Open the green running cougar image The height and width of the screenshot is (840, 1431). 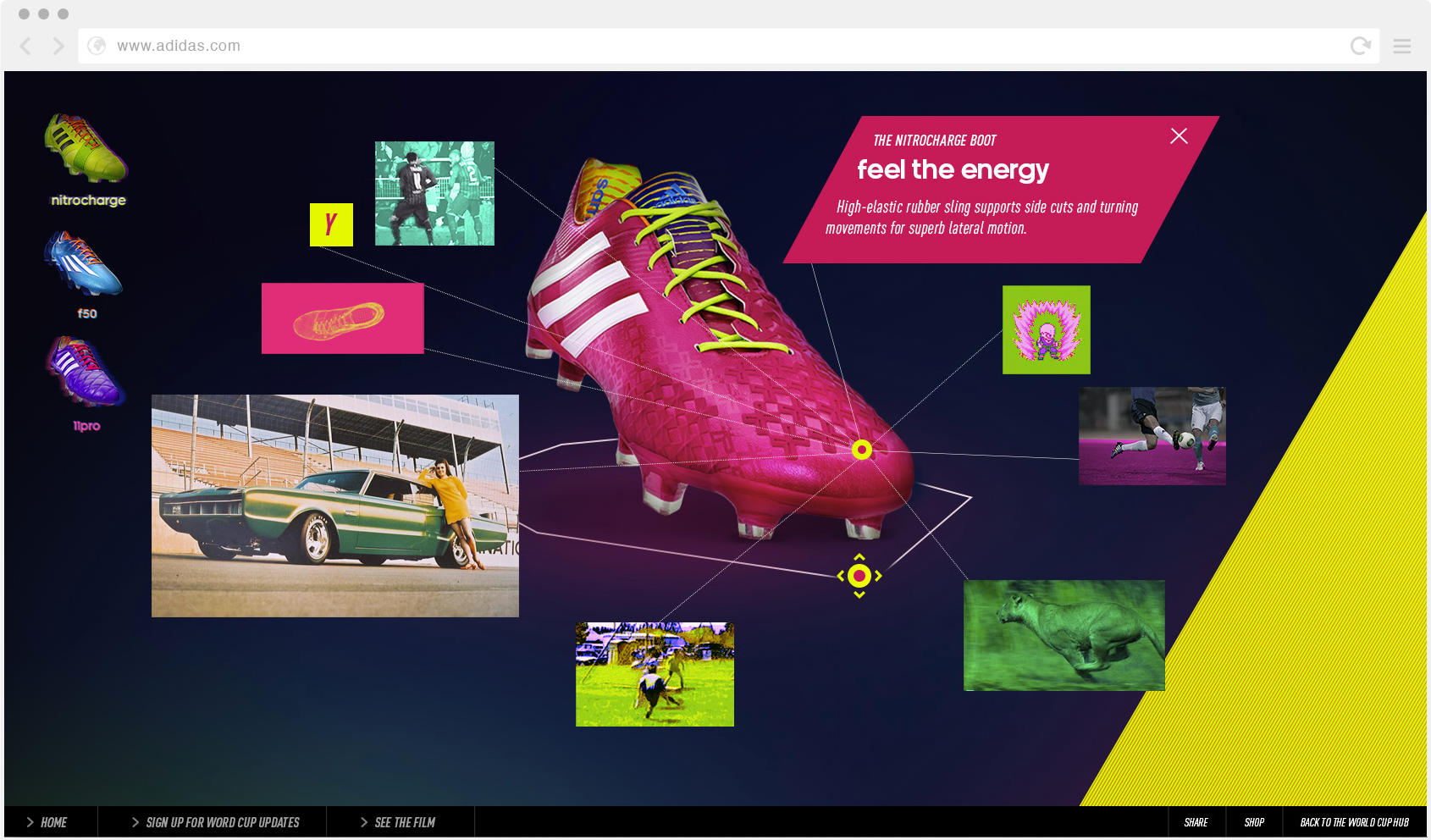coord(1064,635)
